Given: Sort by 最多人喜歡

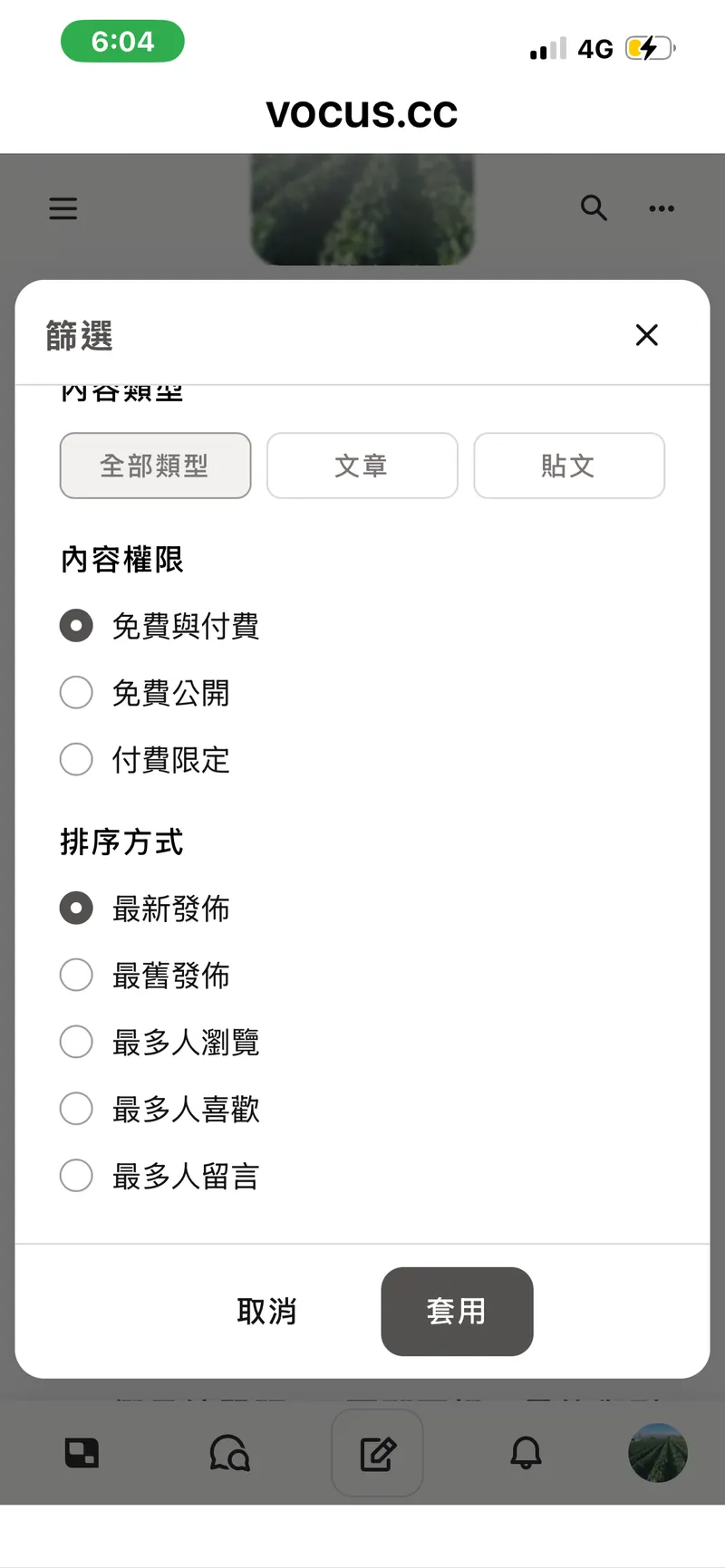Looking at the screenshot, I should (76, 1109).
